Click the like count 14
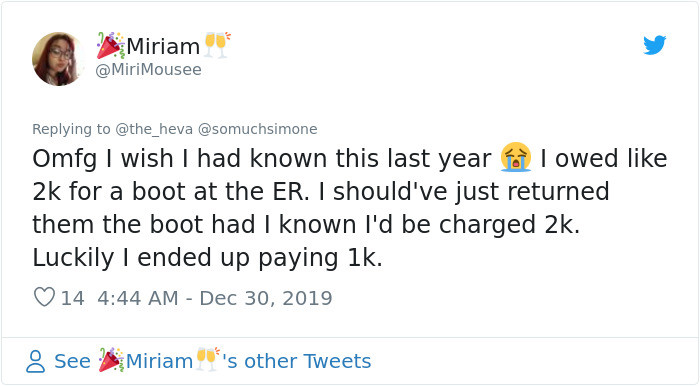Screen dimensions: 700x386 (x=72, y=298)
